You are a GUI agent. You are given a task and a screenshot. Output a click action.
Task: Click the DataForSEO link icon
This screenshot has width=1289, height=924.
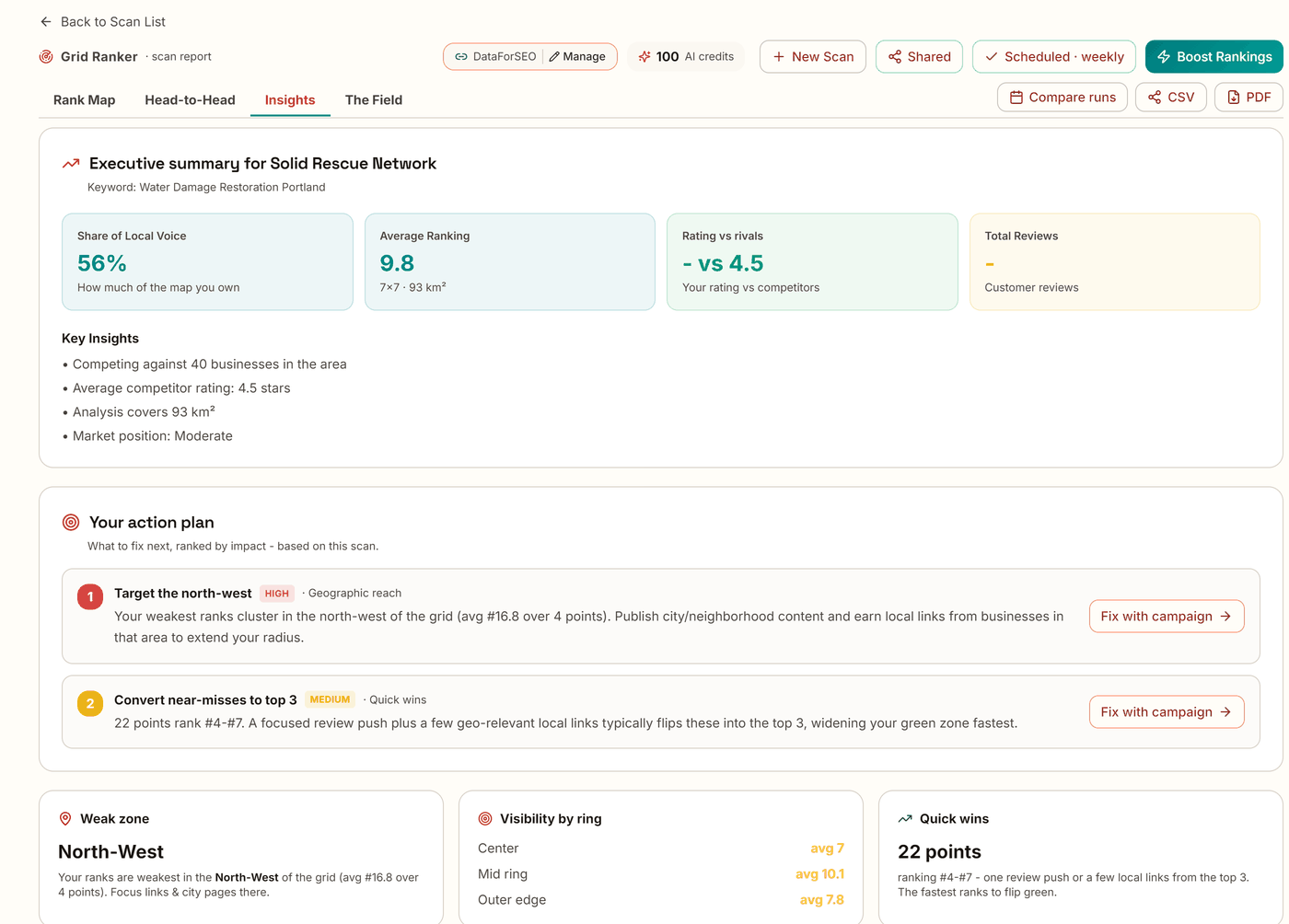pos(461,56)
